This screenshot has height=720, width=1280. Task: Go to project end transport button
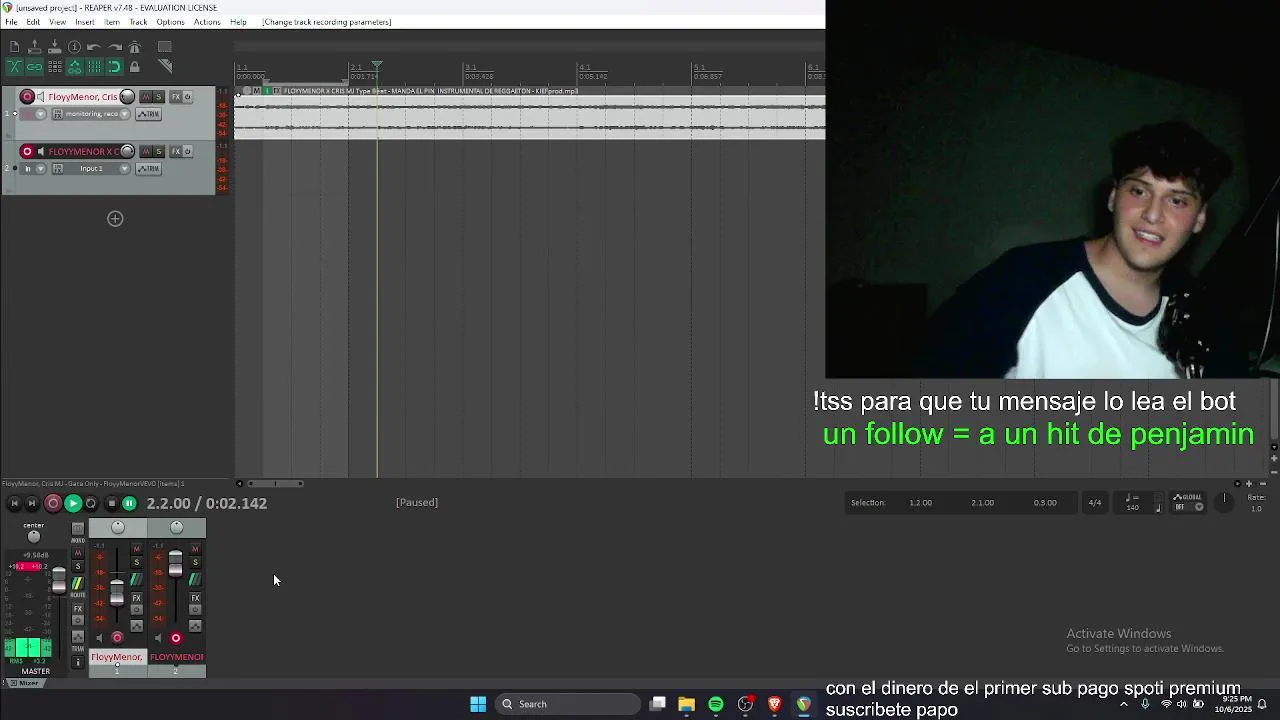pos(32,504)
